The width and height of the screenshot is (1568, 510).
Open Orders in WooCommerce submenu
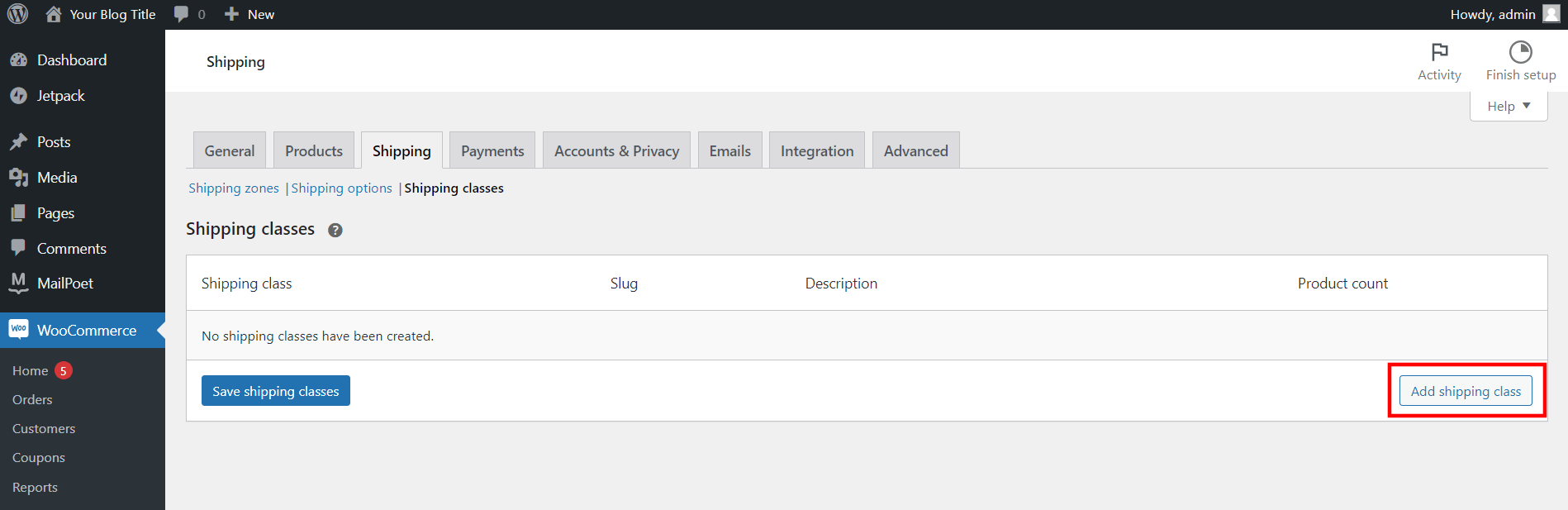(32, 399)
